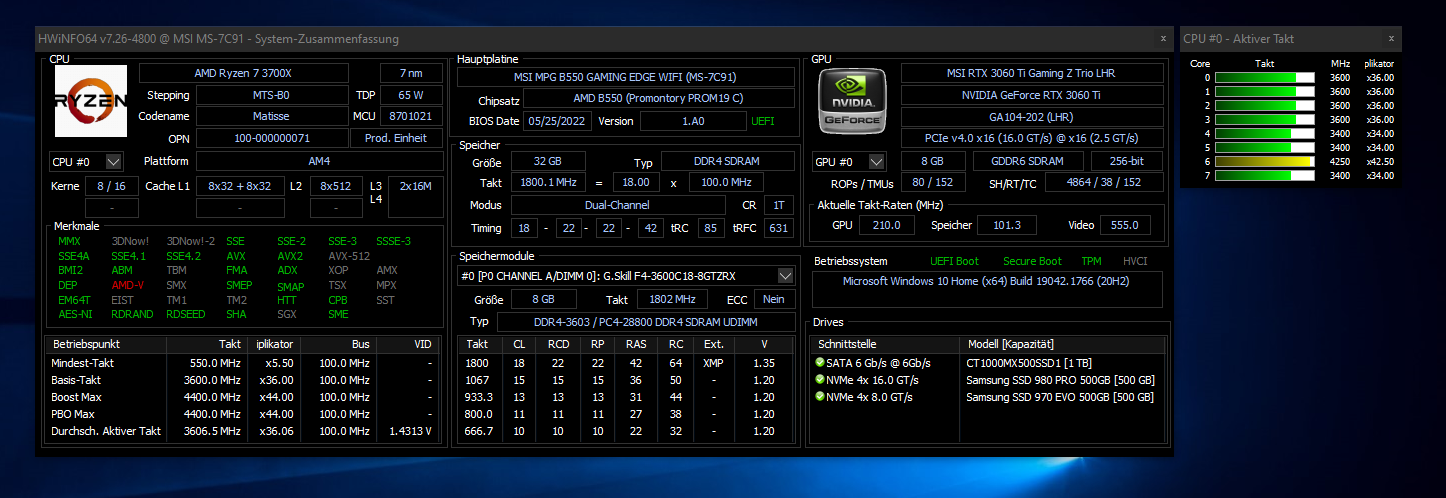1446x498 pixels.
Task: Select the 1067 timing row in memory table
Action: coord(626,380)
